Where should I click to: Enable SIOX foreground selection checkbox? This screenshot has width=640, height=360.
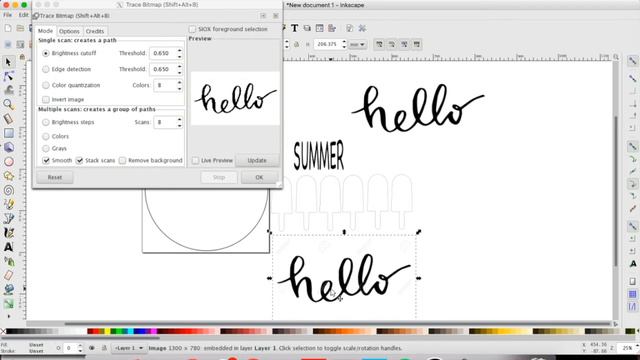[x=192, y=29]
